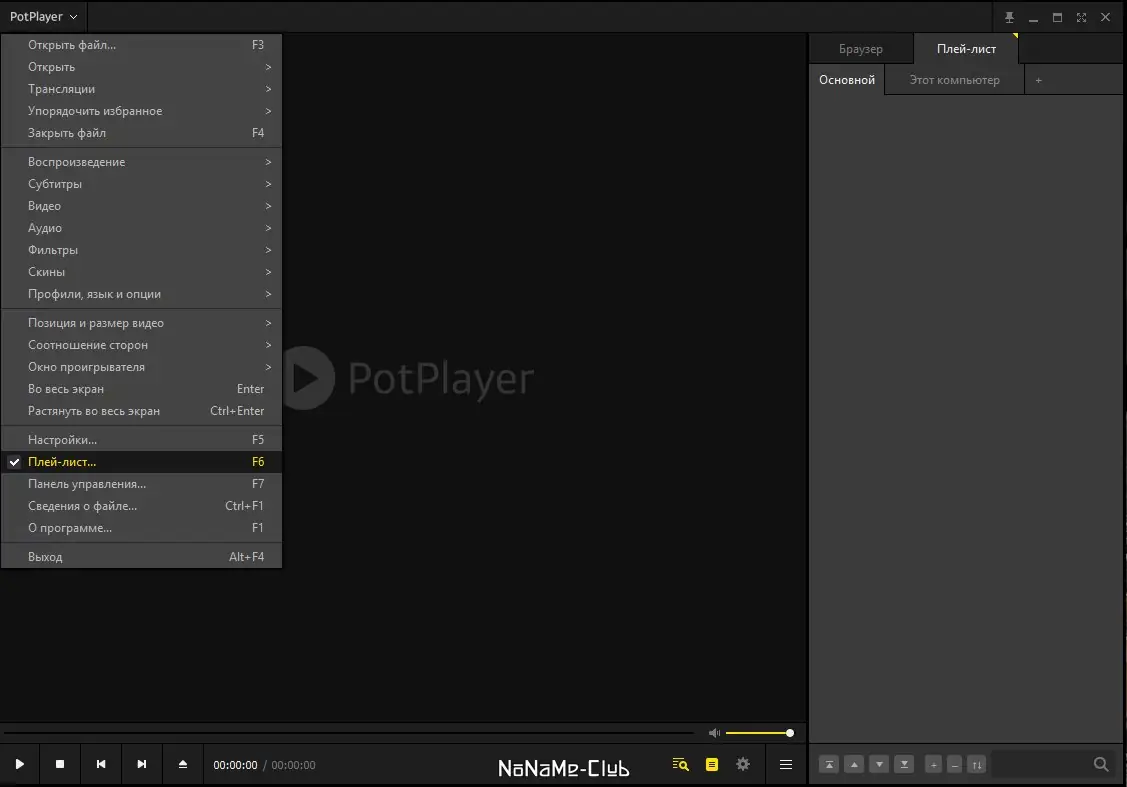The height and width of the screenshot is (787, 1127).
Task: Choose Во весь экран menu item
Action: 142,389
